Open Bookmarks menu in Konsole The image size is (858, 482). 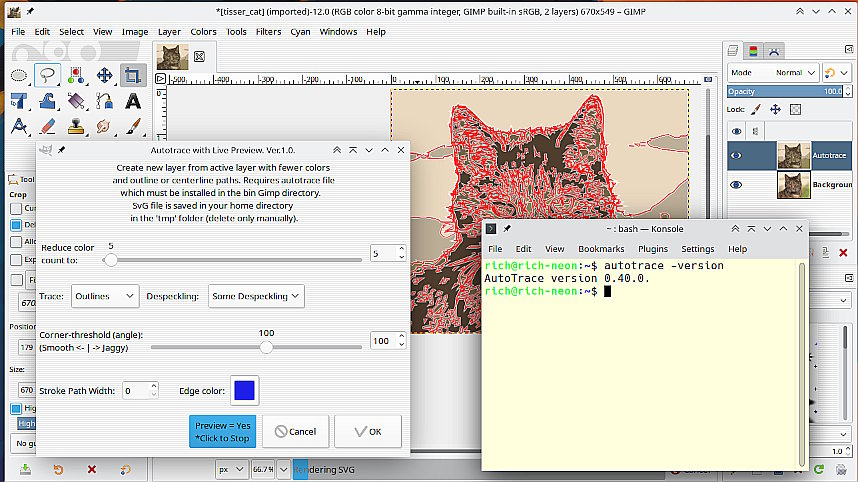click(601, 249)
